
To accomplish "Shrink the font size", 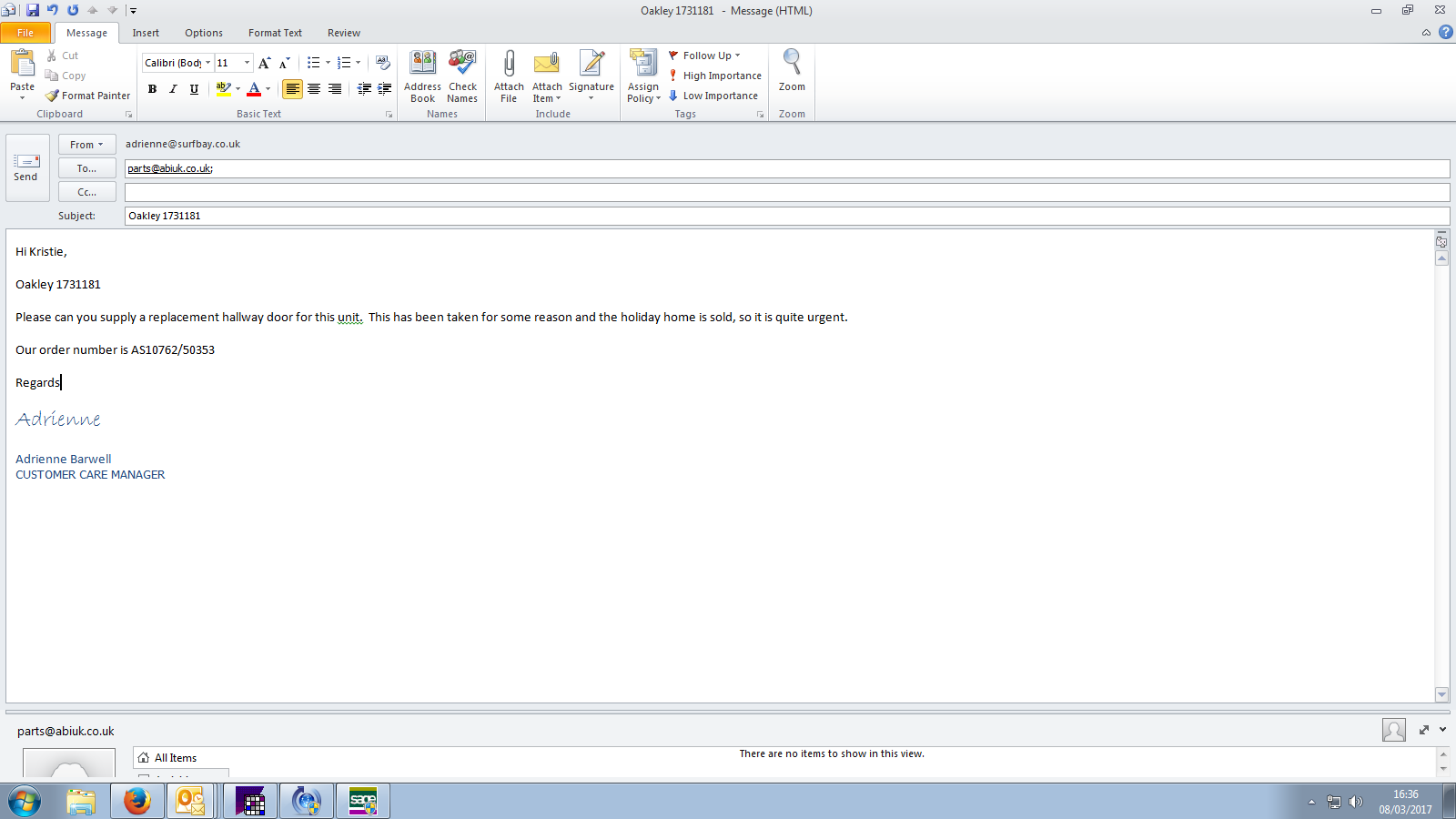I will [x=285, y=63].
